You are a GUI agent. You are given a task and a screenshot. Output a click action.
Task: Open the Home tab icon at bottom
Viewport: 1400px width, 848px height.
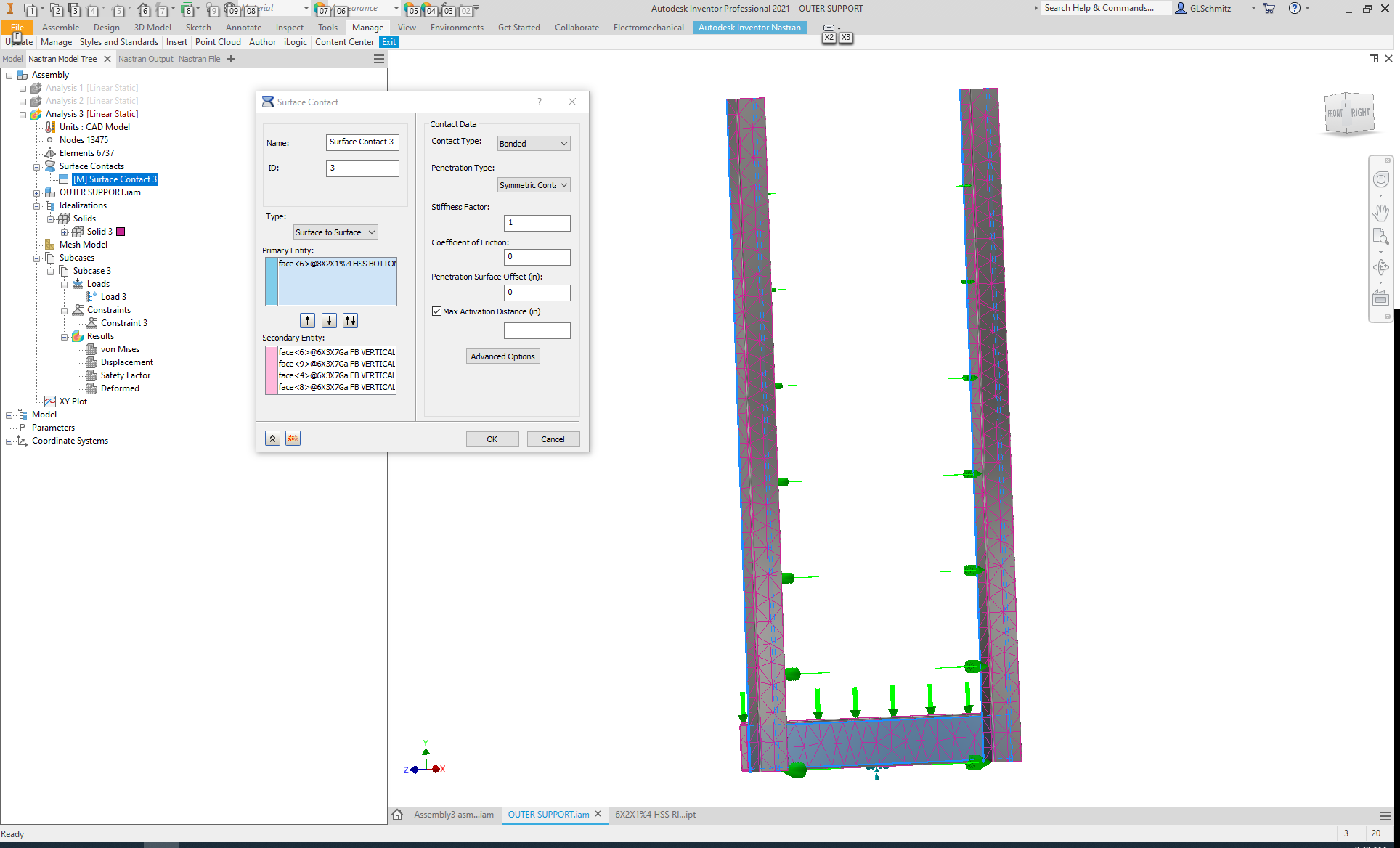(x=397, y=815)
